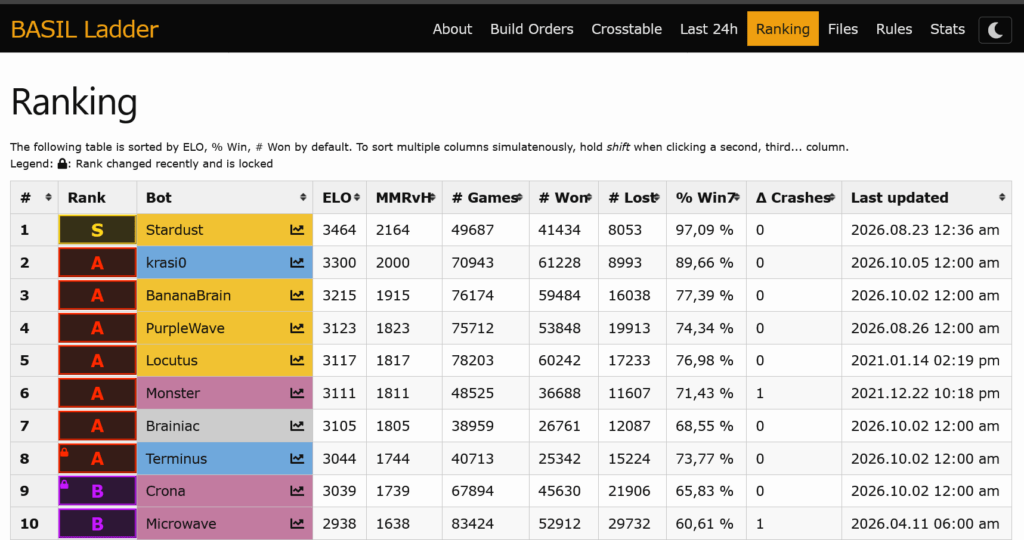Viewport: 1024px width, 540px height.
Task: Open the Files page
Action: tap(842, 29)
